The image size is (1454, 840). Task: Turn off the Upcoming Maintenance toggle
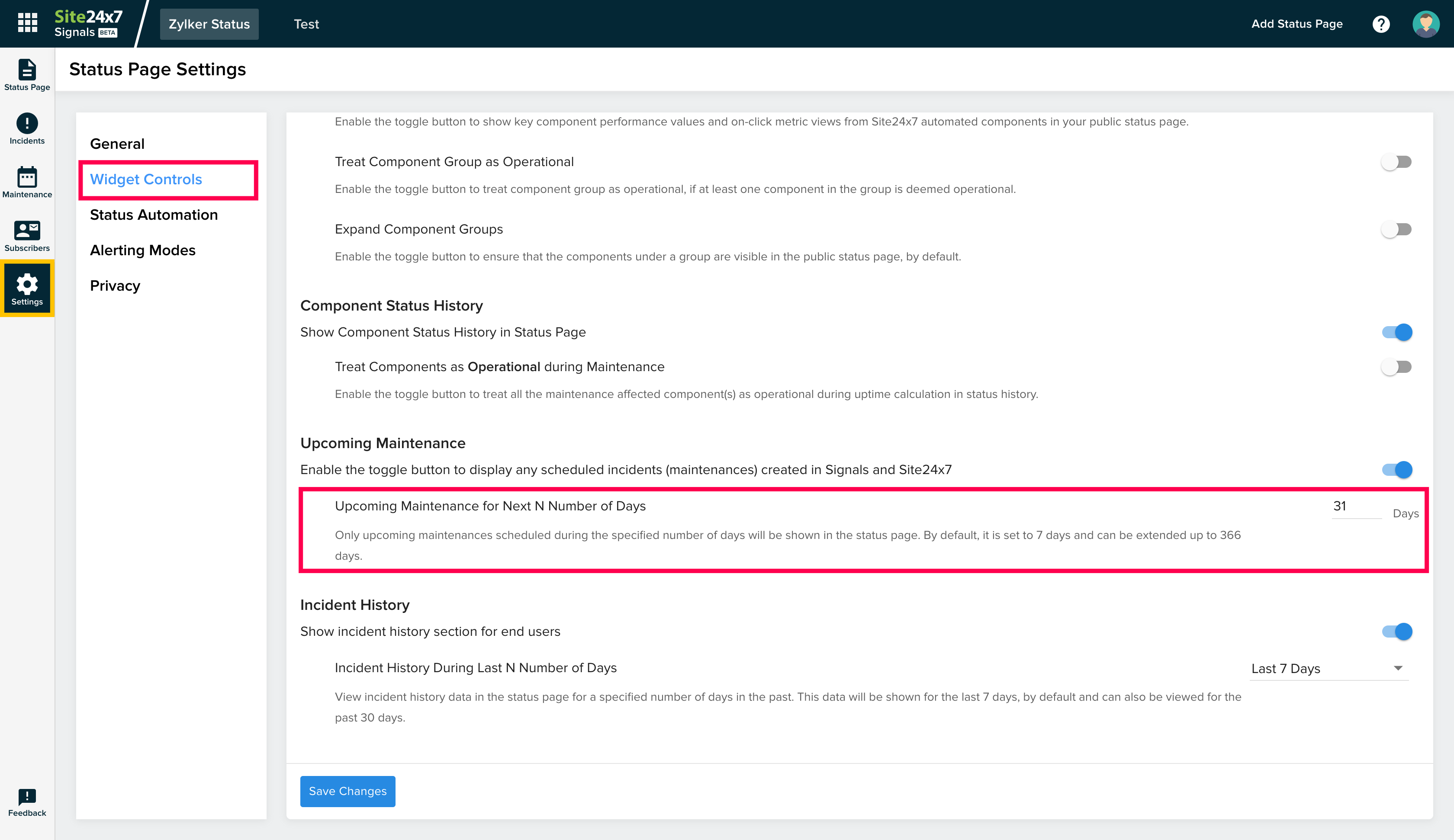pos(1396,469)
